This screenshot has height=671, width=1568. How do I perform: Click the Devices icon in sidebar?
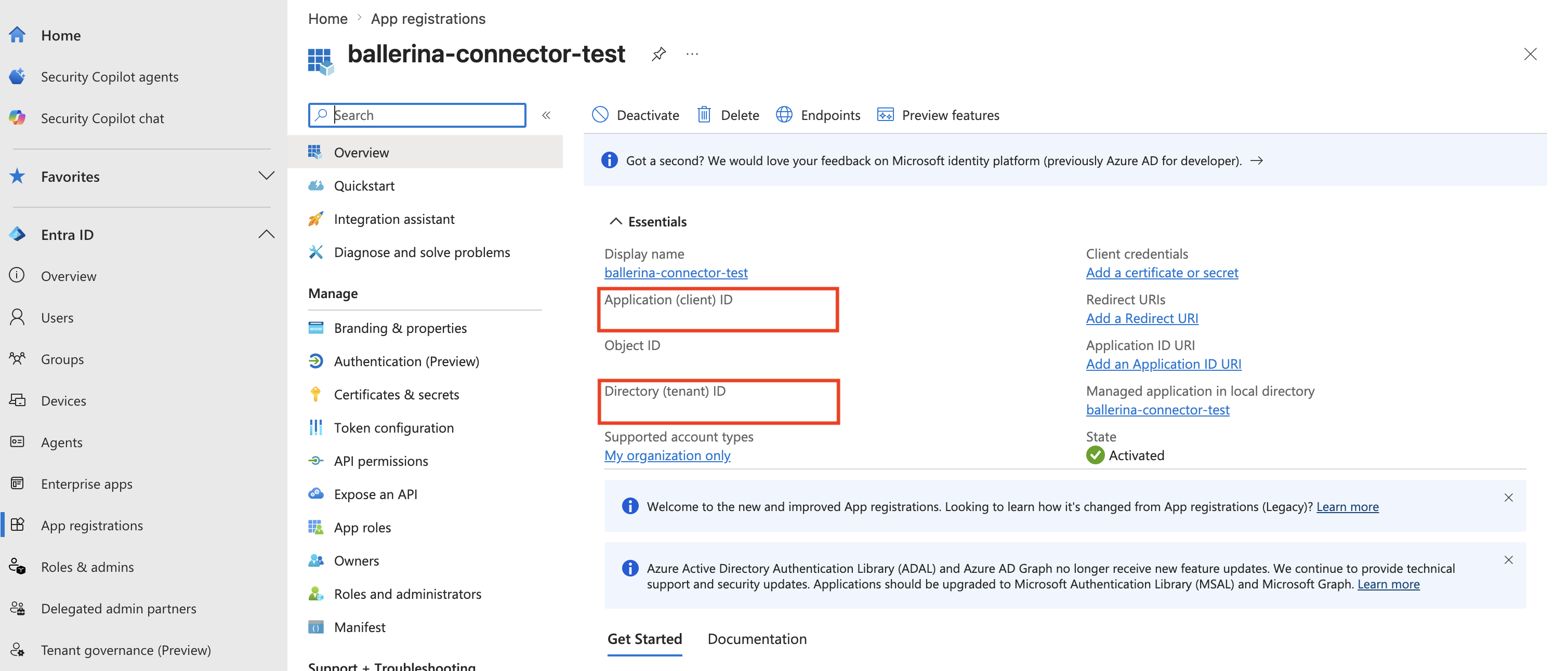coord(18,400)
